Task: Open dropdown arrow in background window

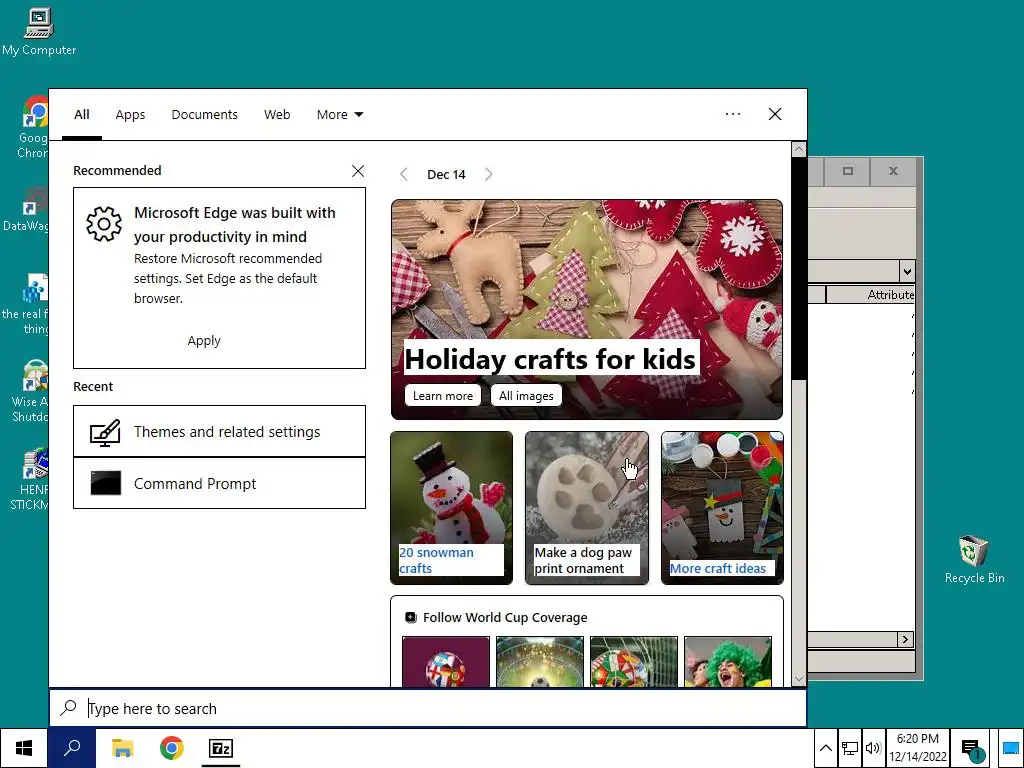Action: pos(906,271)
